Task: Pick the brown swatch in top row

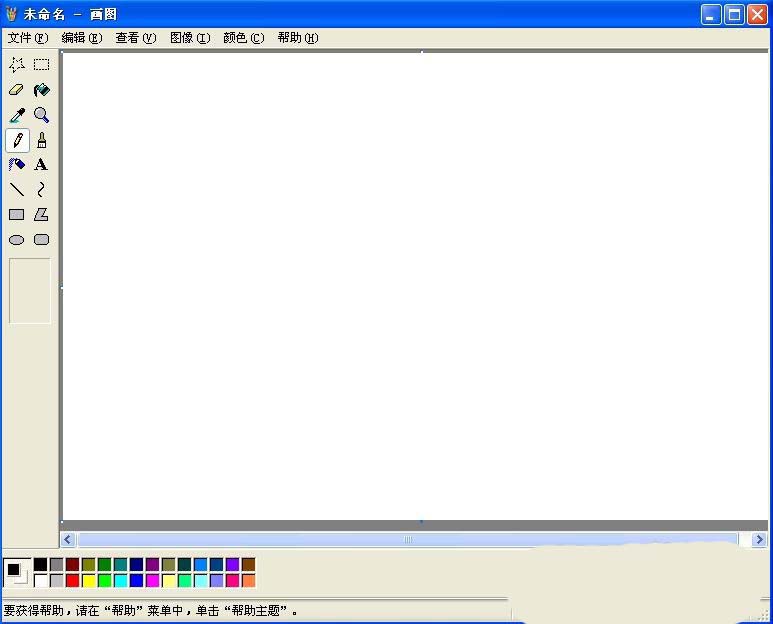Action: point(248,565)
